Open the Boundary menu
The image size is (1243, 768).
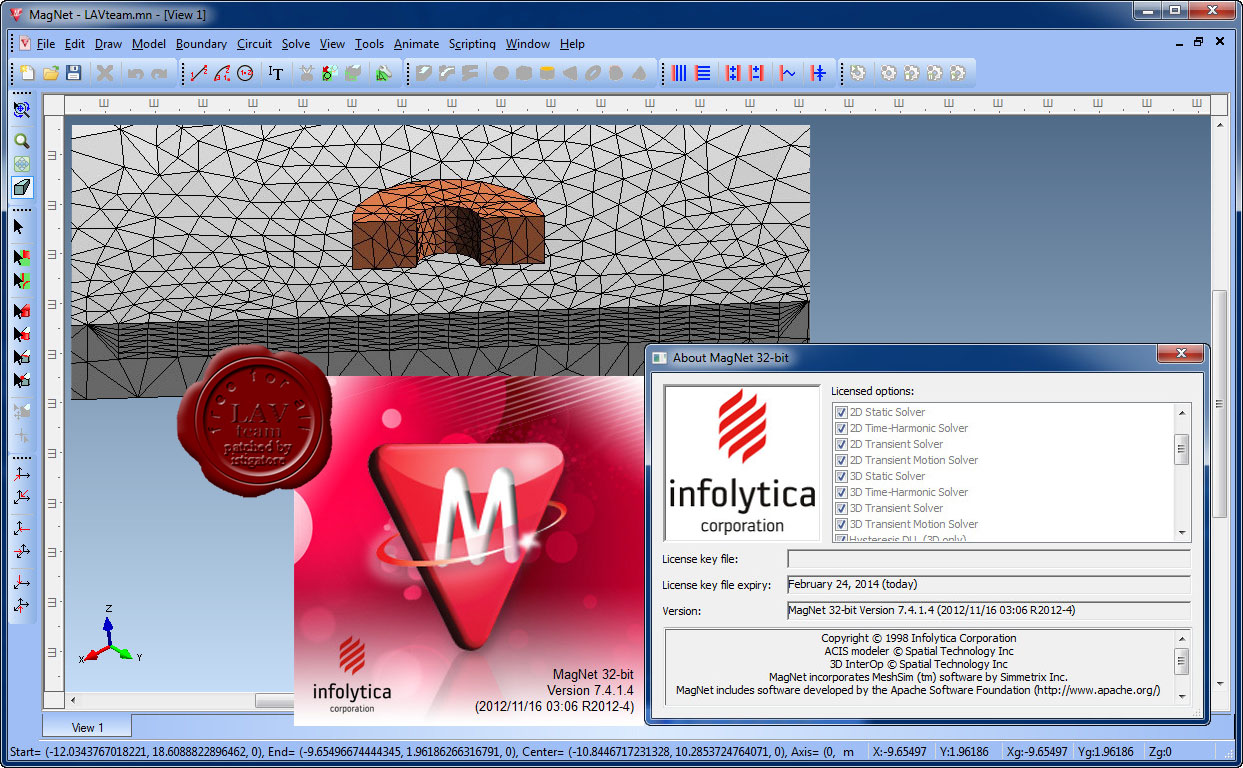pos(201,44)
